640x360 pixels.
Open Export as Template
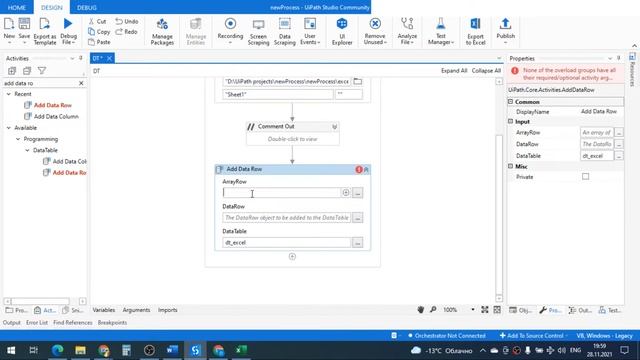click(x=44, y=31)
